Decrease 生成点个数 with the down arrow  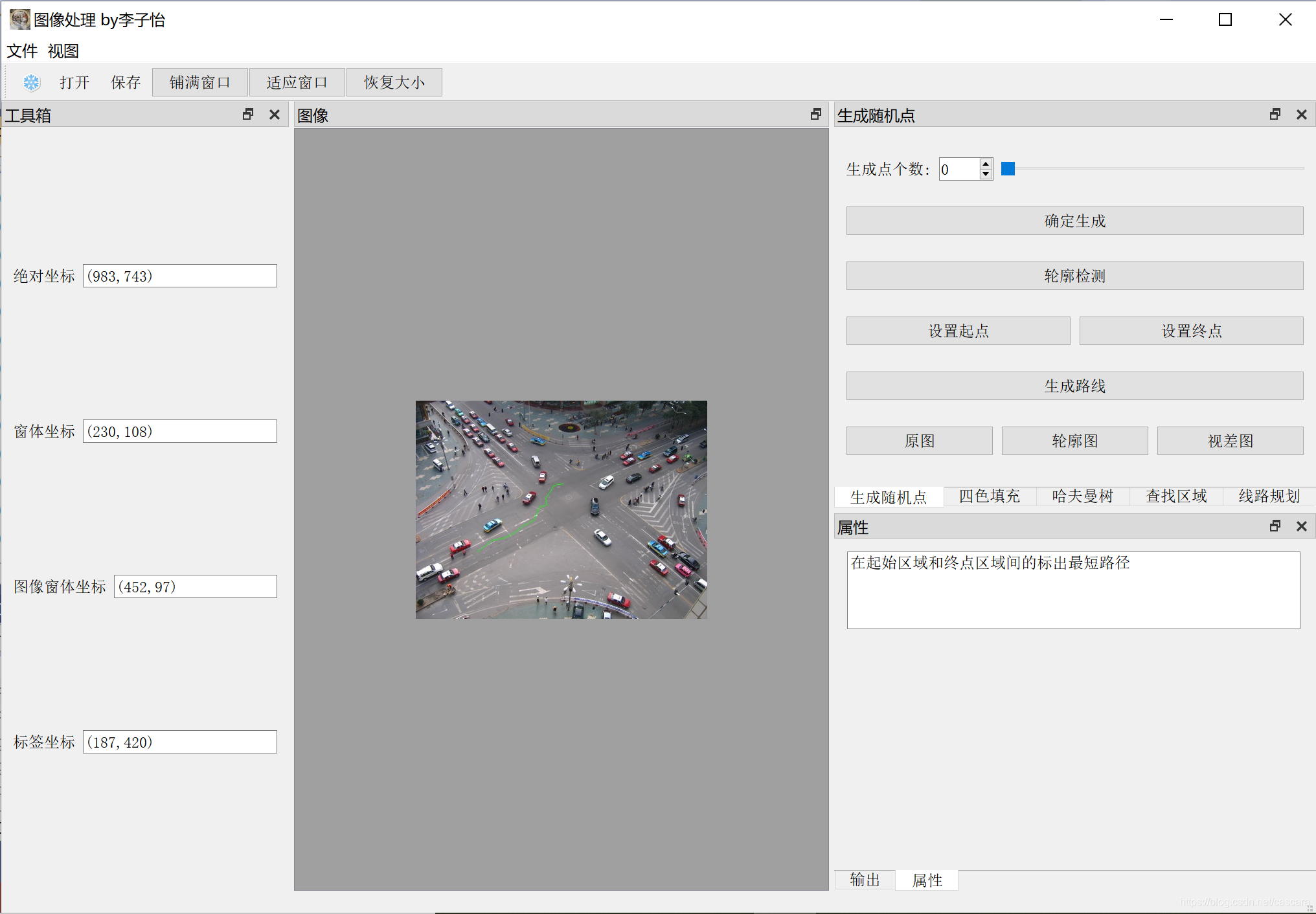(986, 175)
